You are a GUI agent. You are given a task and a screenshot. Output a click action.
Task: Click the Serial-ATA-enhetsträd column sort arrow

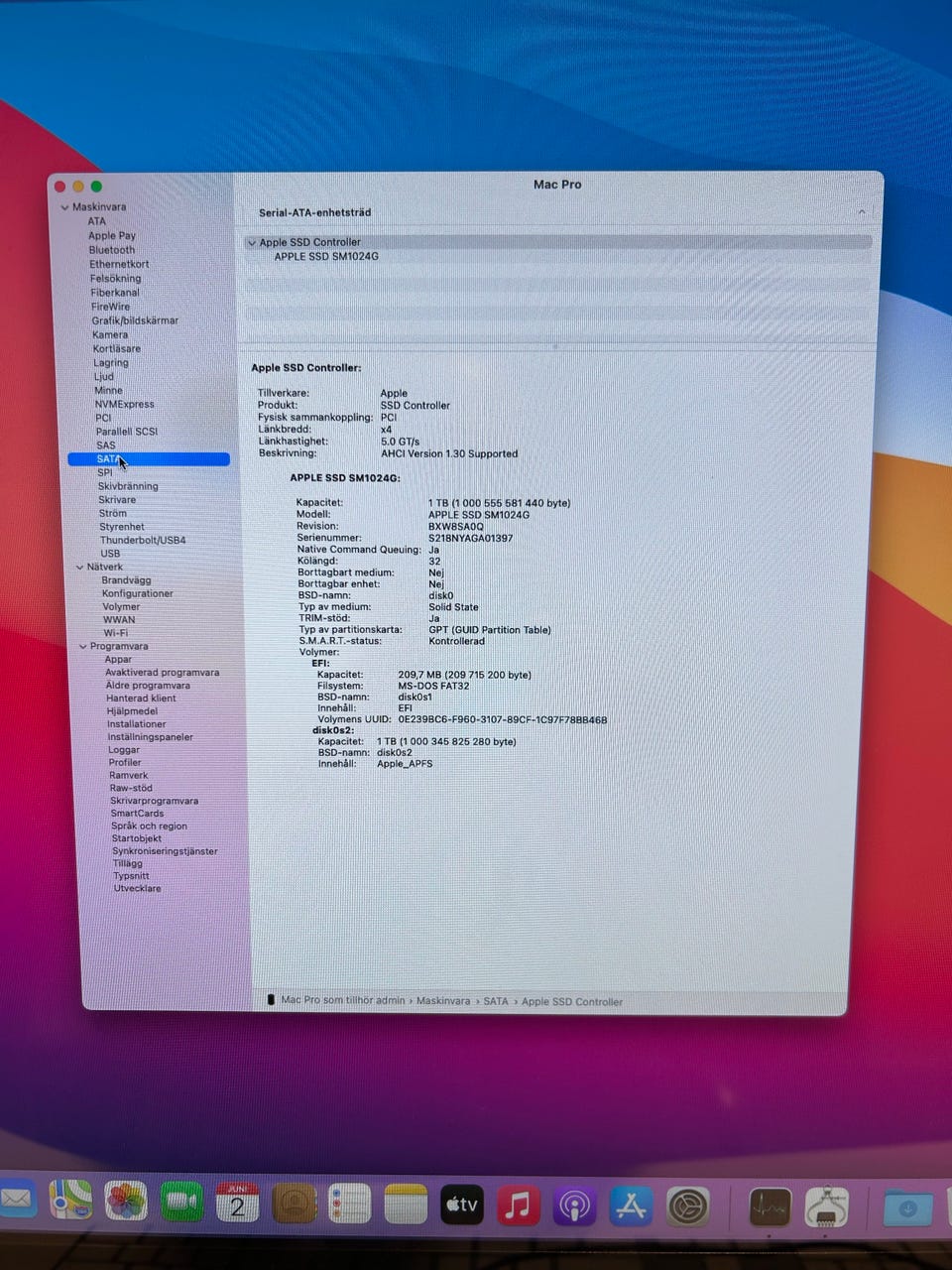click(861, 211)
